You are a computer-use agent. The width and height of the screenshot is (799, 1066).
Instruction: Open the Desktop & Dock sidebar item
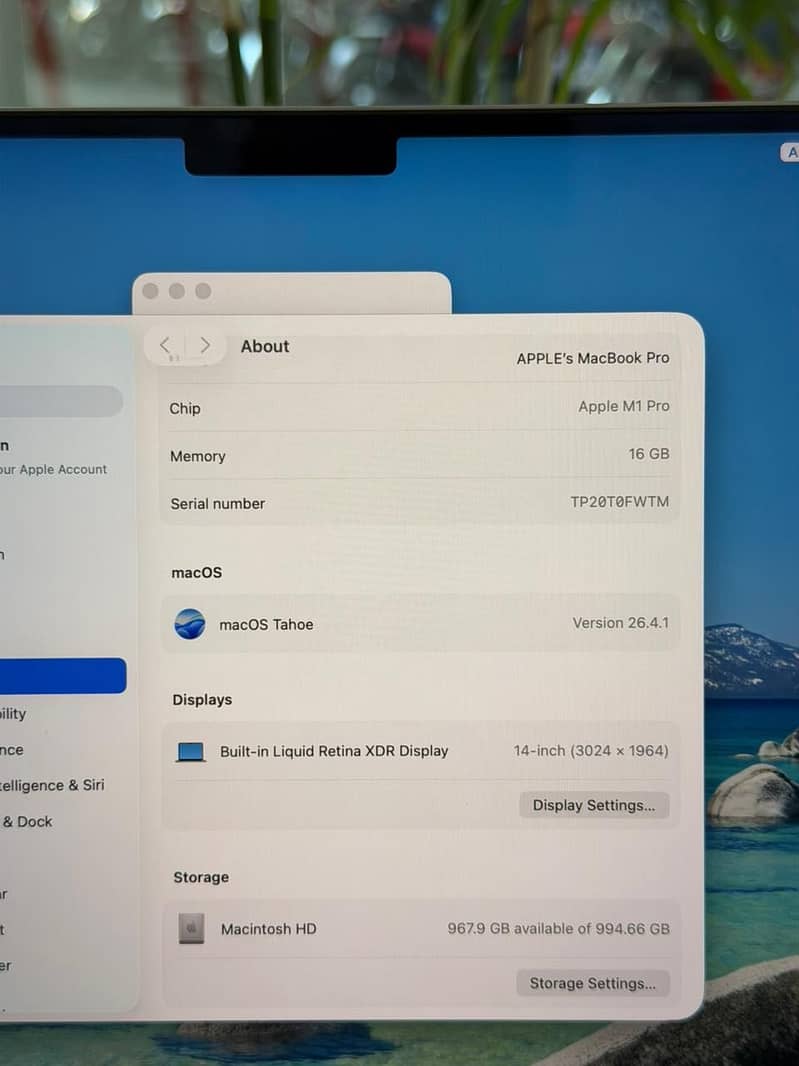pyautogui.click(x=27, y=821)
